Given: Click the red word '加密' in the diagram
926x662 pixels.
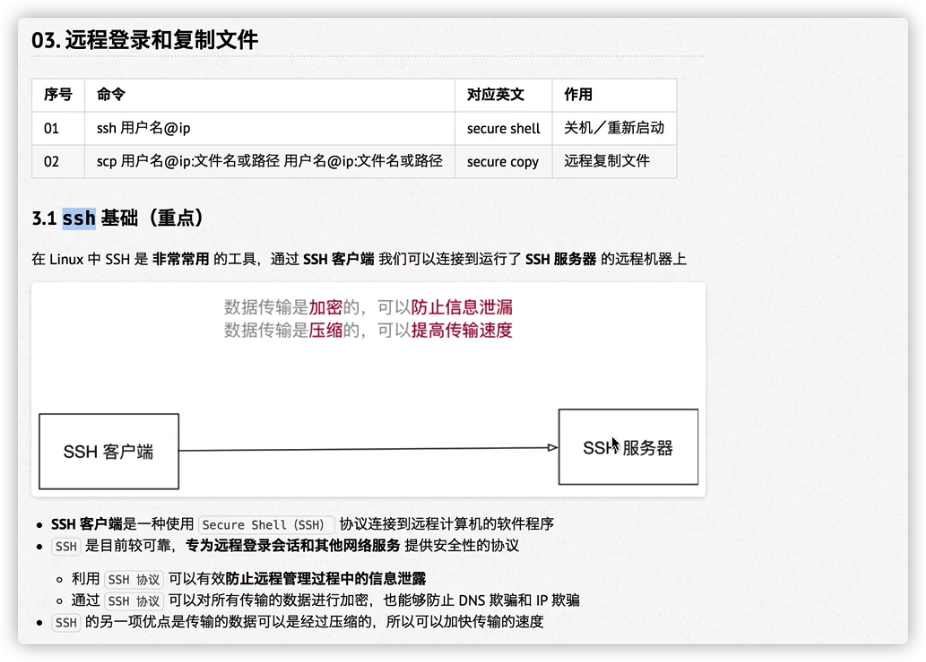Looking at the screenshot, I should [325, 307].
